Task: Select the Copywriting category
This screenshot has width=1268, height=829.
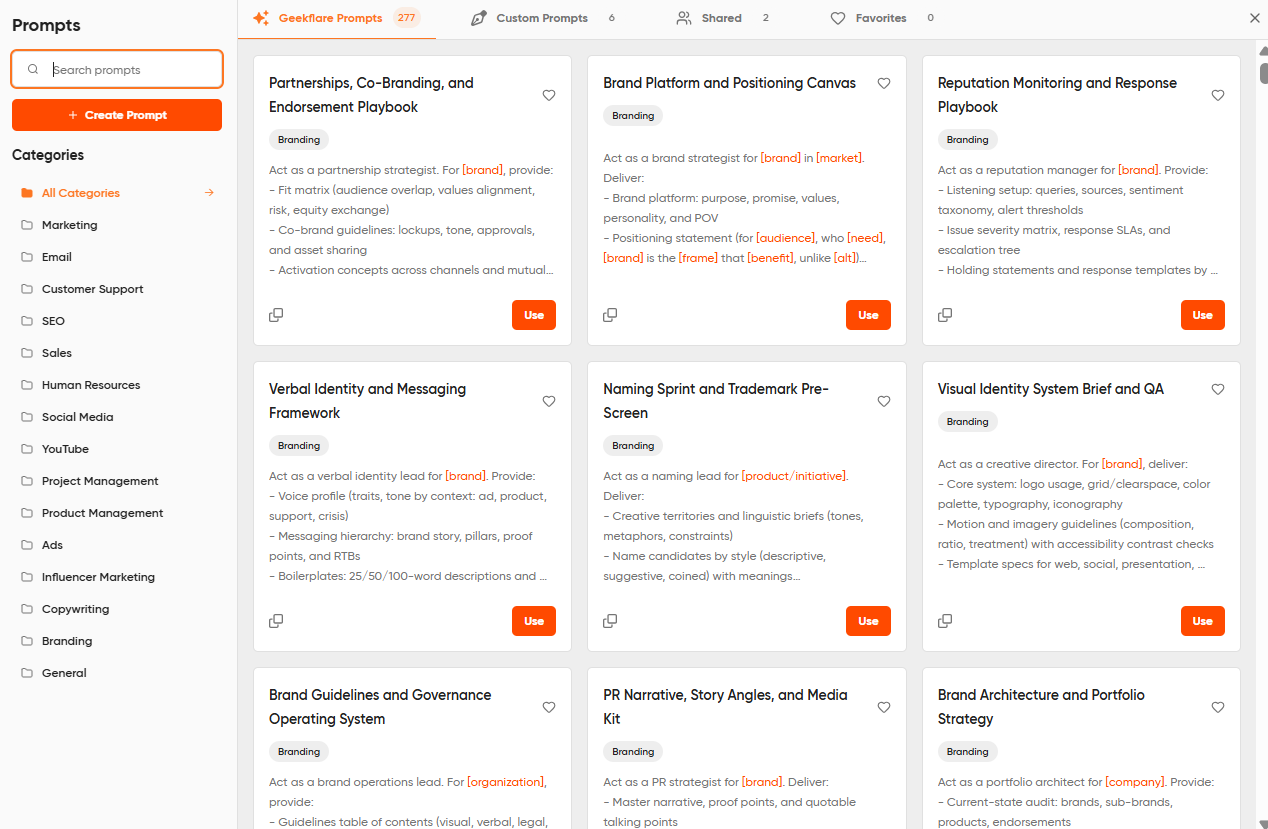Action: pos(75,609)
